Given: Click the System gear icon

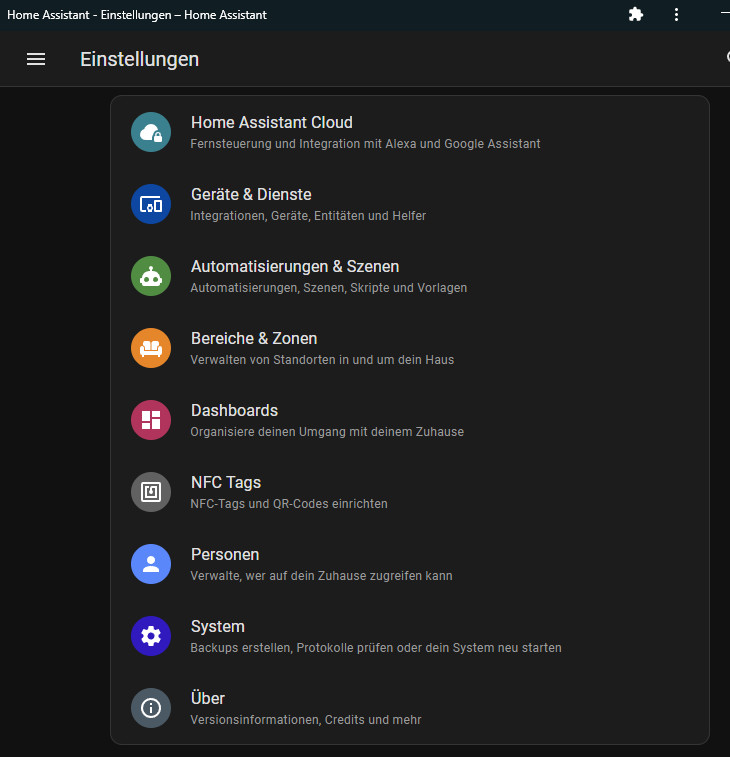Looking at the screenshot, I should click(x=151, y=636).
